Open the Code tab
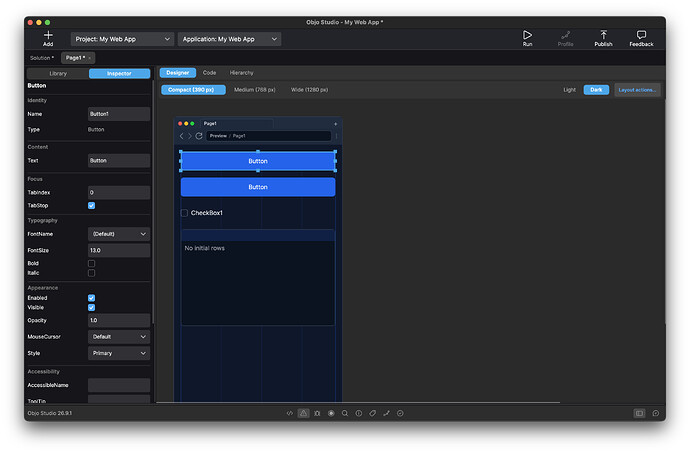 click(209, 73)
